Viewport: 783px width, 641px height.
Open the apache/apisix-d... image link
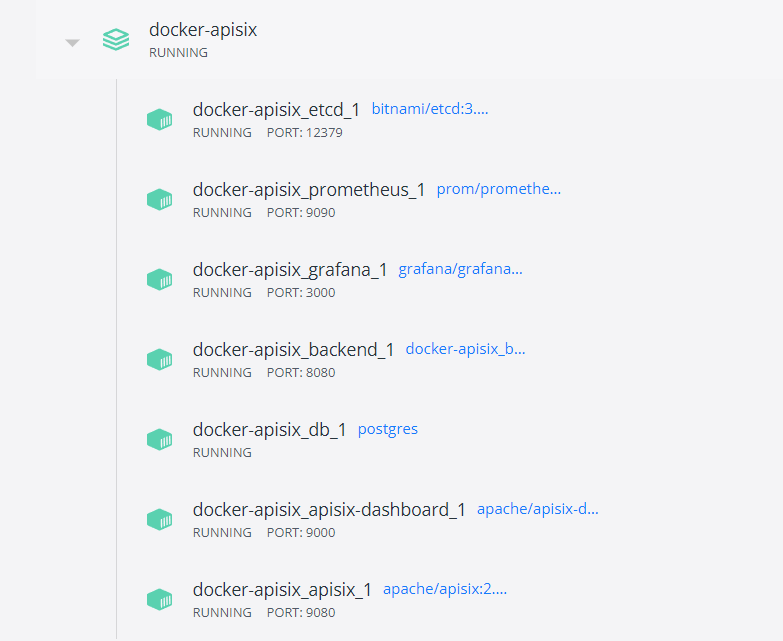click(x=538, y=509)
